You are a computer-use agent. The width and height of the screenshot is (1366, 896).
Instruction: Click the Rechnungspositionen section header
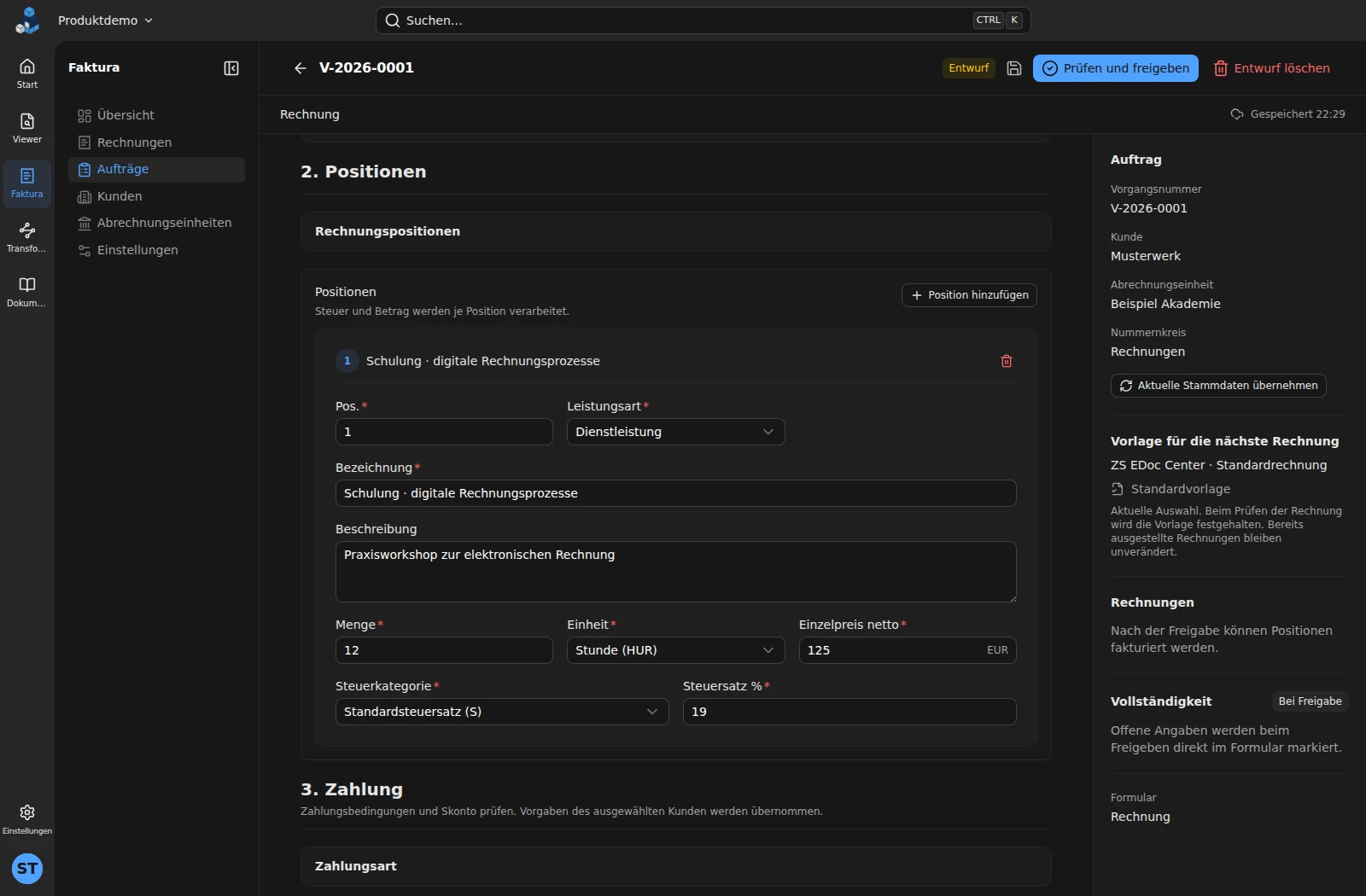coord(676,231)
